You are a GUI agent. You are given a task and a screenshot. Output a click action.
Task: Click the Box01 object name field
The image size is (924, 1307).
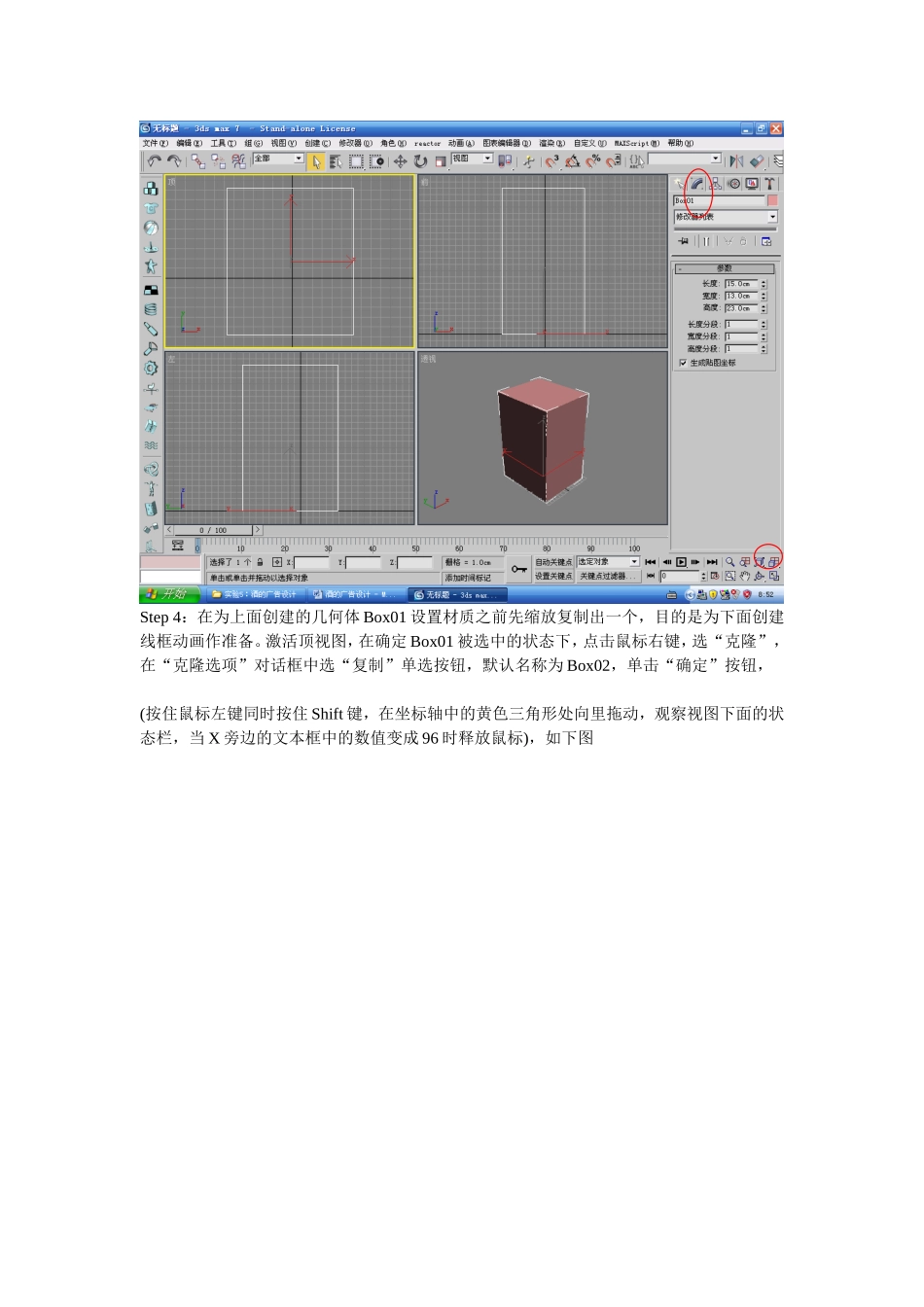point(719,200)
